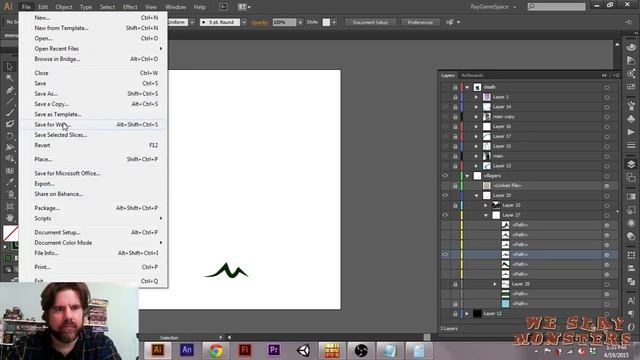Select the Artboard tool

click(10, 207)
